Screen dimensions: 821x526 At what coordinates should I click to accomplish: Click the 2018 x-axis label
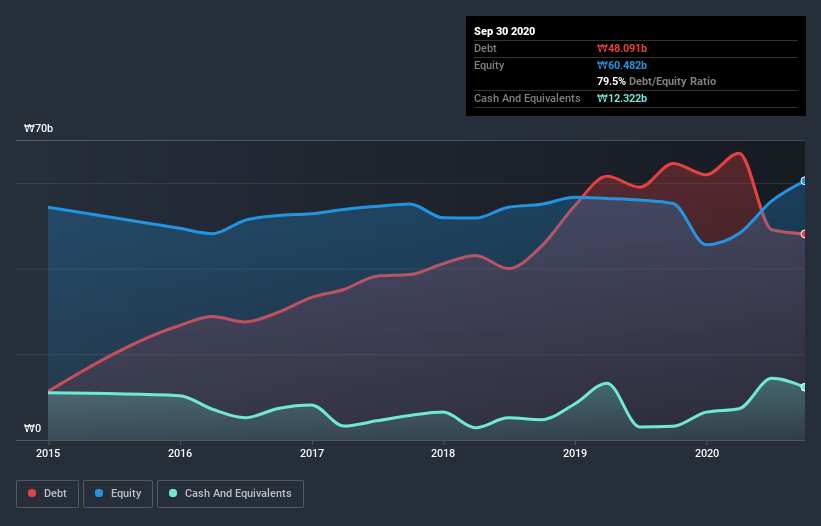click(443, 453)
